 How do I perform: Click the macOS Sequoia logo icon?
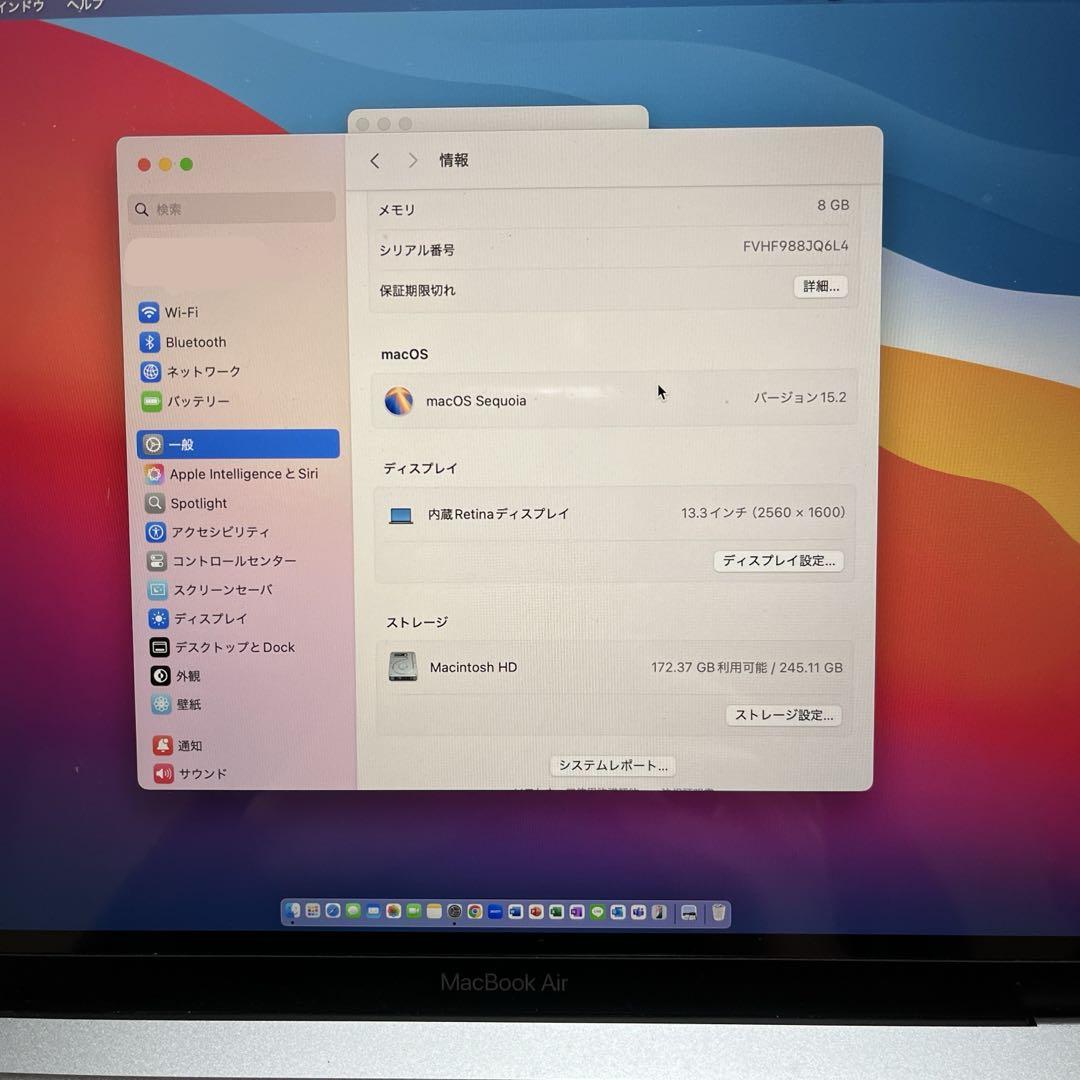coord(398,401)
